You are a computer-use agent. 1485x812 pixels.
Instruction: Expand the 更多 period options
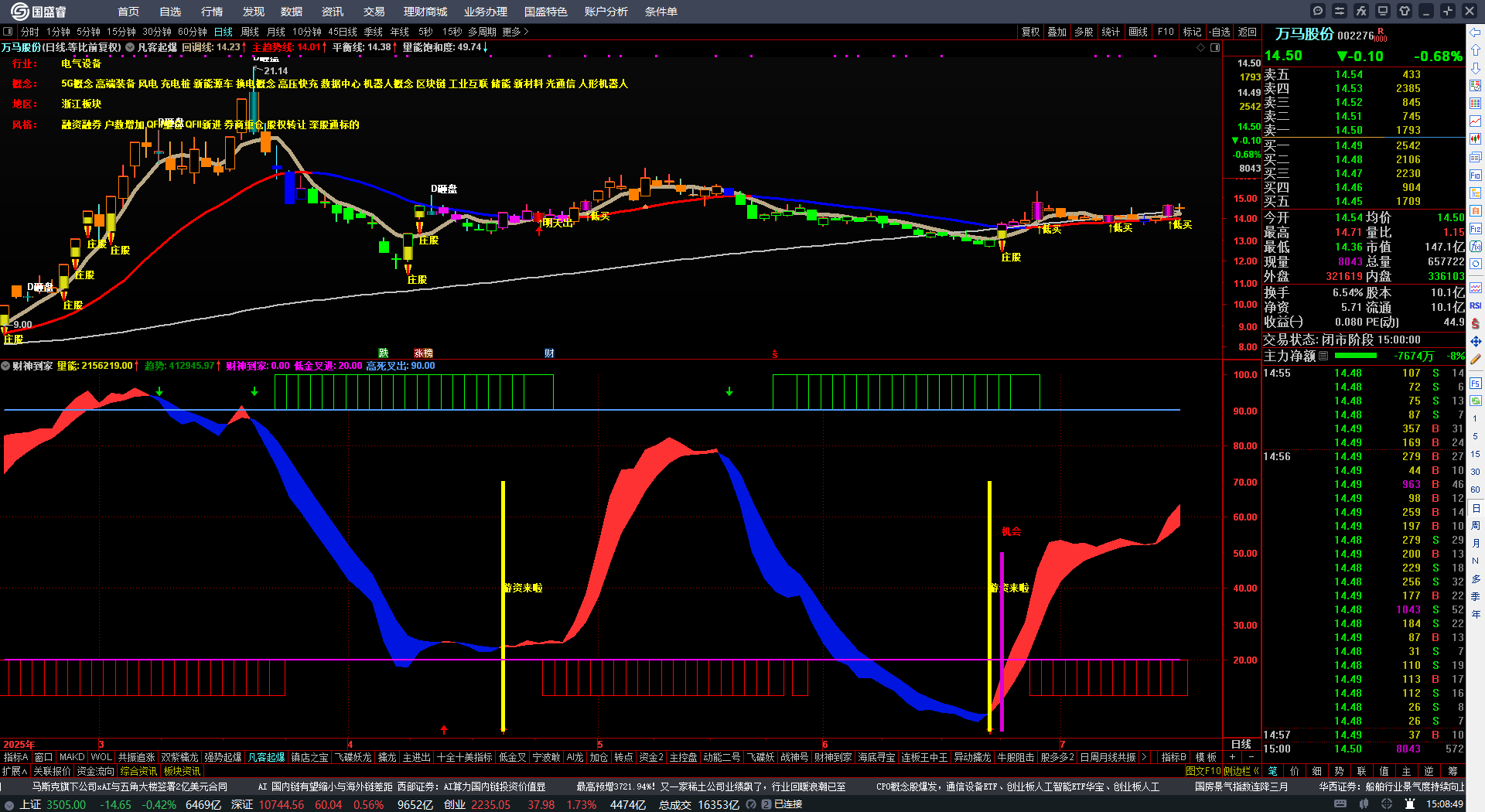pyautogui.click(x=515, y=32)
